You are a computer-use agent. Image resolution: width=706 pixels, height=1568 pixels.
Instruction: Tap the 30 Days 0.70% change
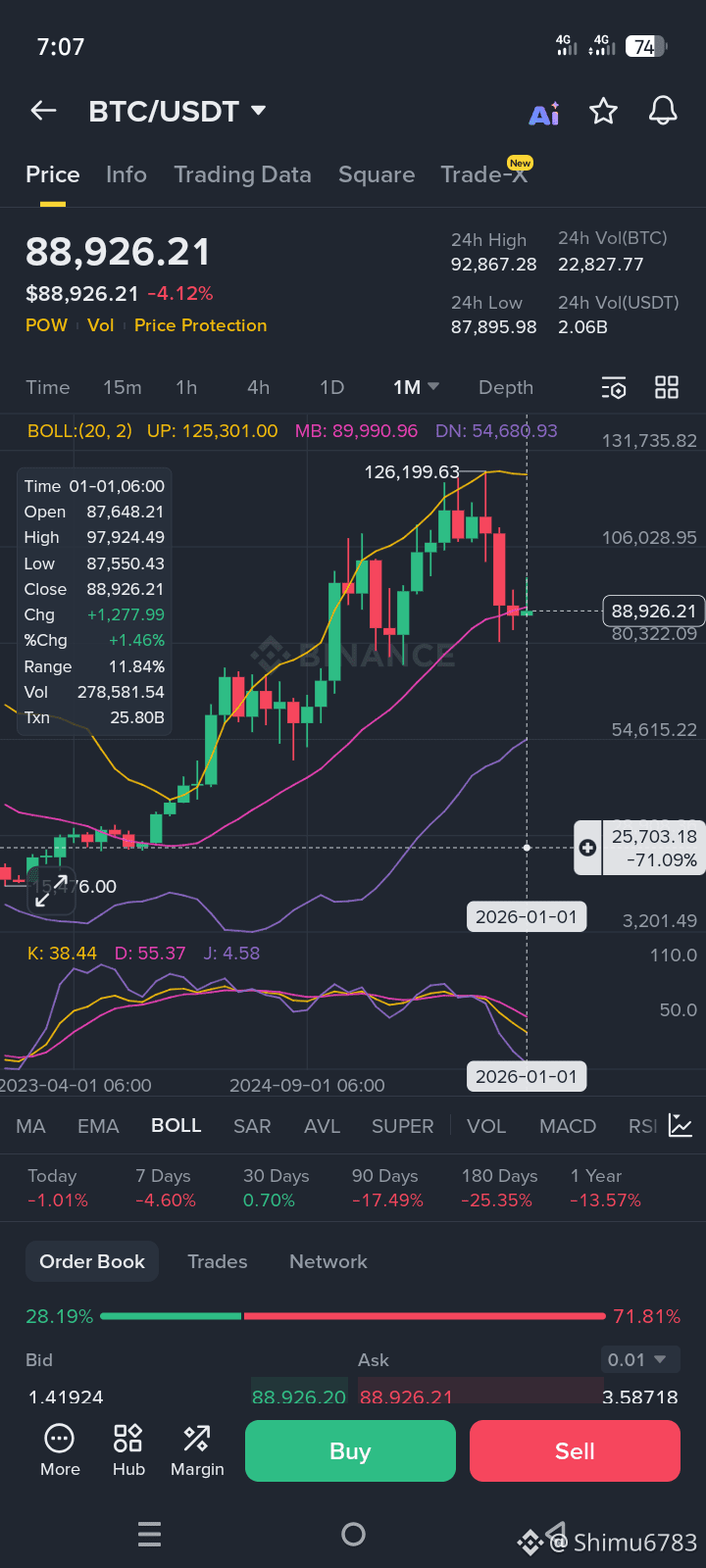(x=276, y=1188)
